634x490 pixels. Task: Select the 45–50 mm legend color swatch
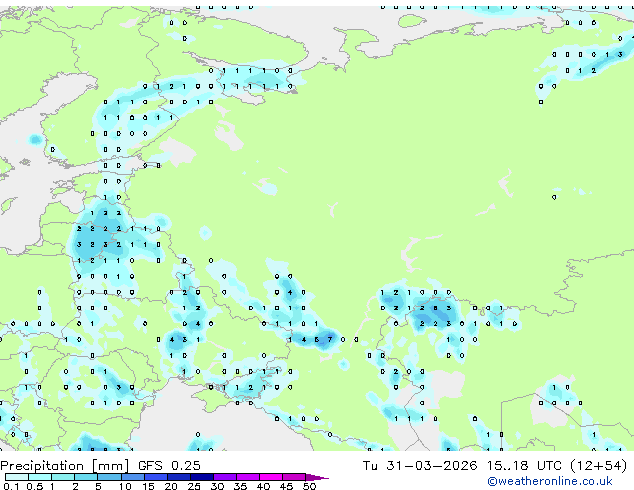(294, 477)
